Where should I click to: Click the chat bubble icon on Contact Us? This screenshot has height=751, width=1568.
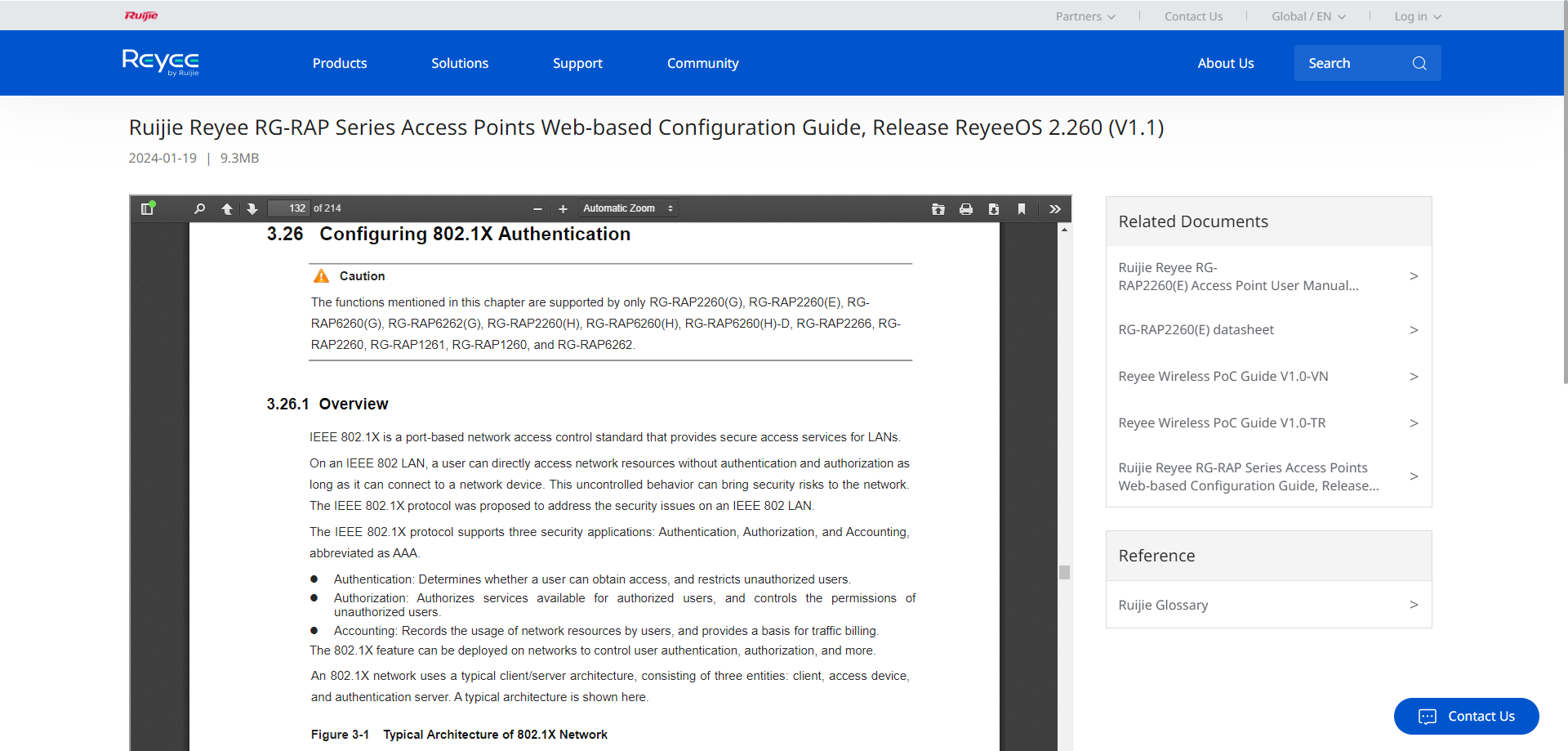coord(1428,717)
